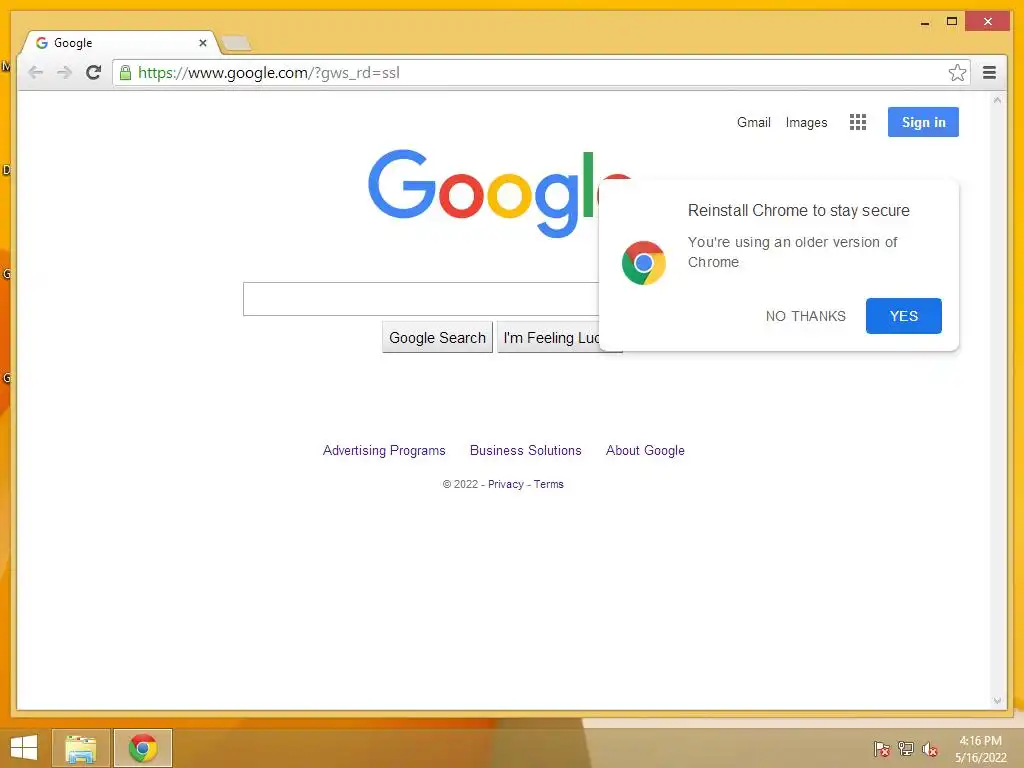Open File Explorer from the taskbar
The height and width of the screenshot is (768, 1024).
[x=80, y=748]
